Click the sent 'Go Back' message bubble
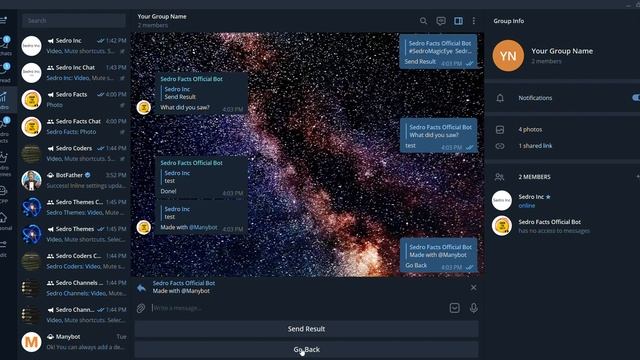This screenshot has height=360, width=640. (x=438, y=255)
